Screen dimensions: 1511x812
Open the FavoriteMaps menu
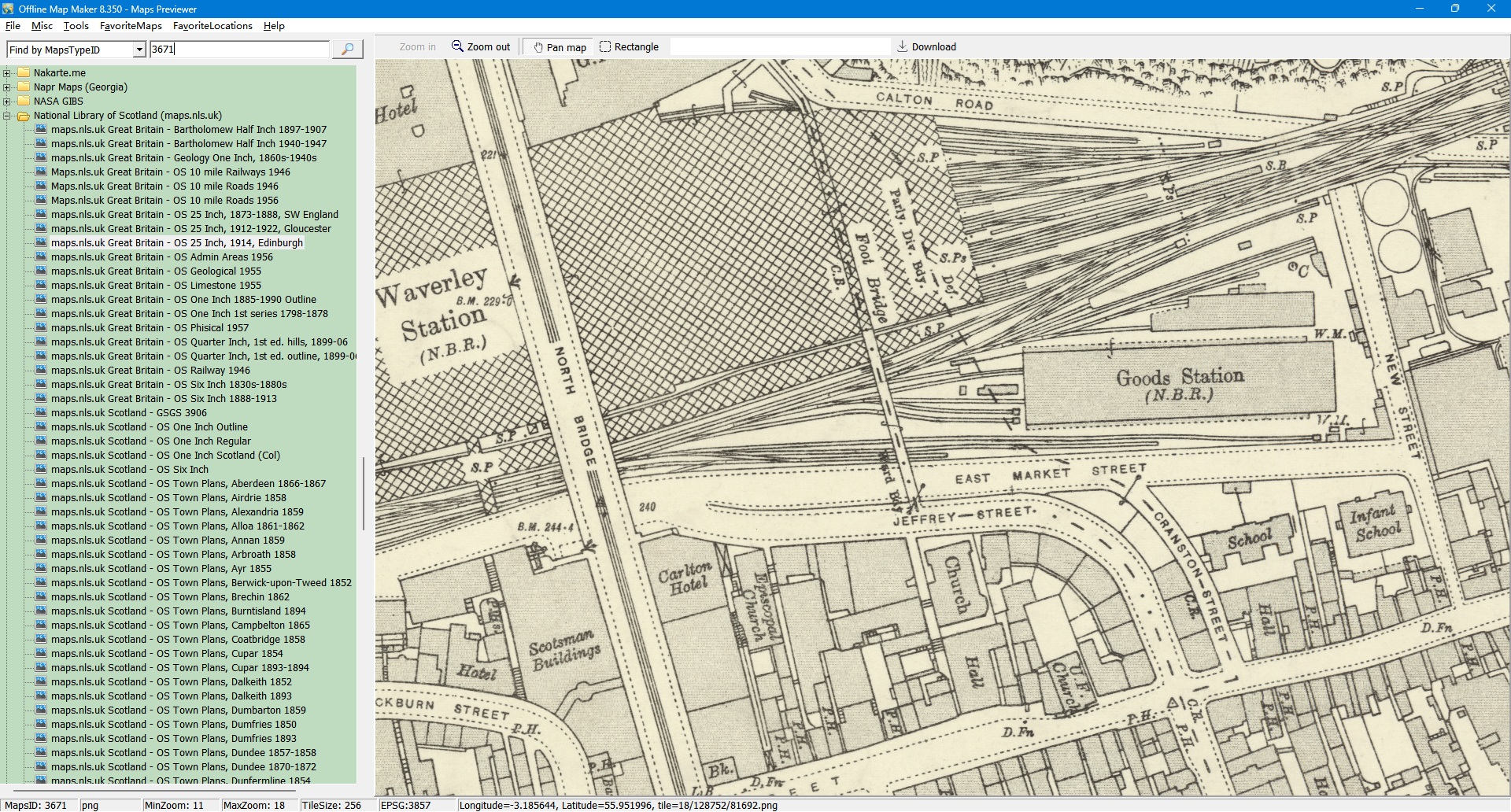[x=131, y=26]
